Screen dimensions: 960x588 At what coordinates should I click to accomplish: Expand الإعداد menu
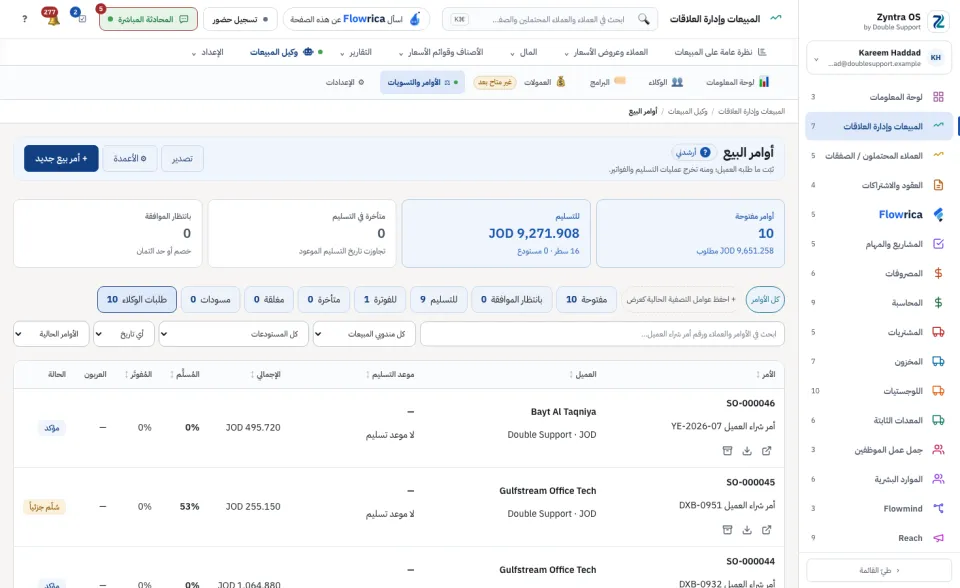(208, 52)
